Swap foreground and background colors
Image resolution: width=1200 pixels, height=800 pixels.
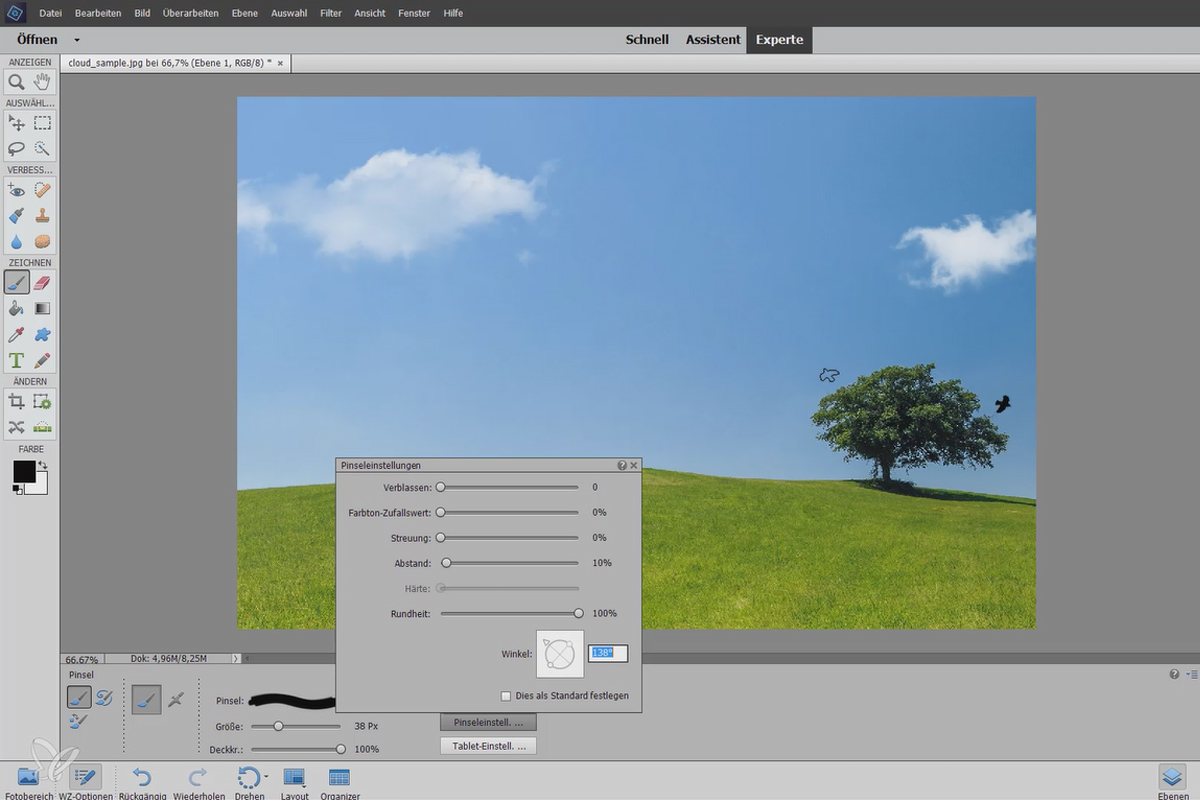point(43,466)
